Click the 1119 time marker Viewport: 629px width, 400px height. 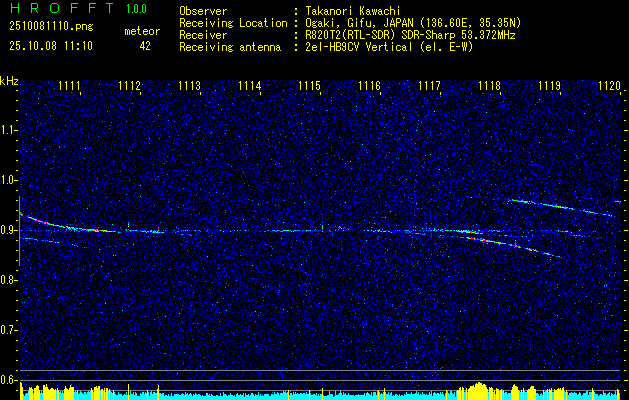pos(549,86)
